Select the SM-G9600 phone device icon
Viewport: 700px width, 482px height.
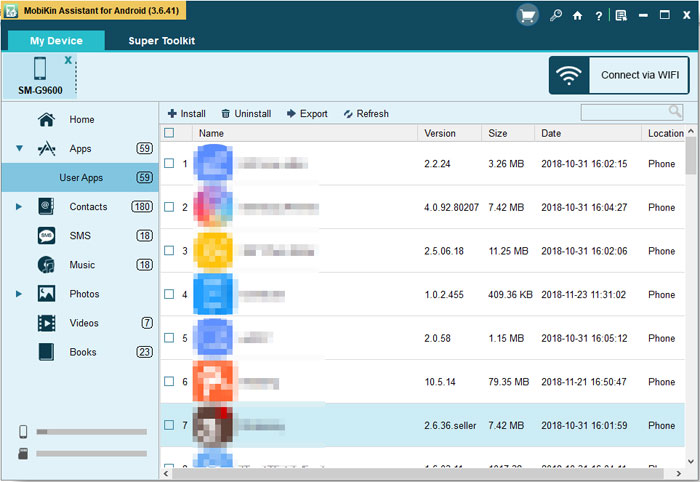[x=40, y=68]
